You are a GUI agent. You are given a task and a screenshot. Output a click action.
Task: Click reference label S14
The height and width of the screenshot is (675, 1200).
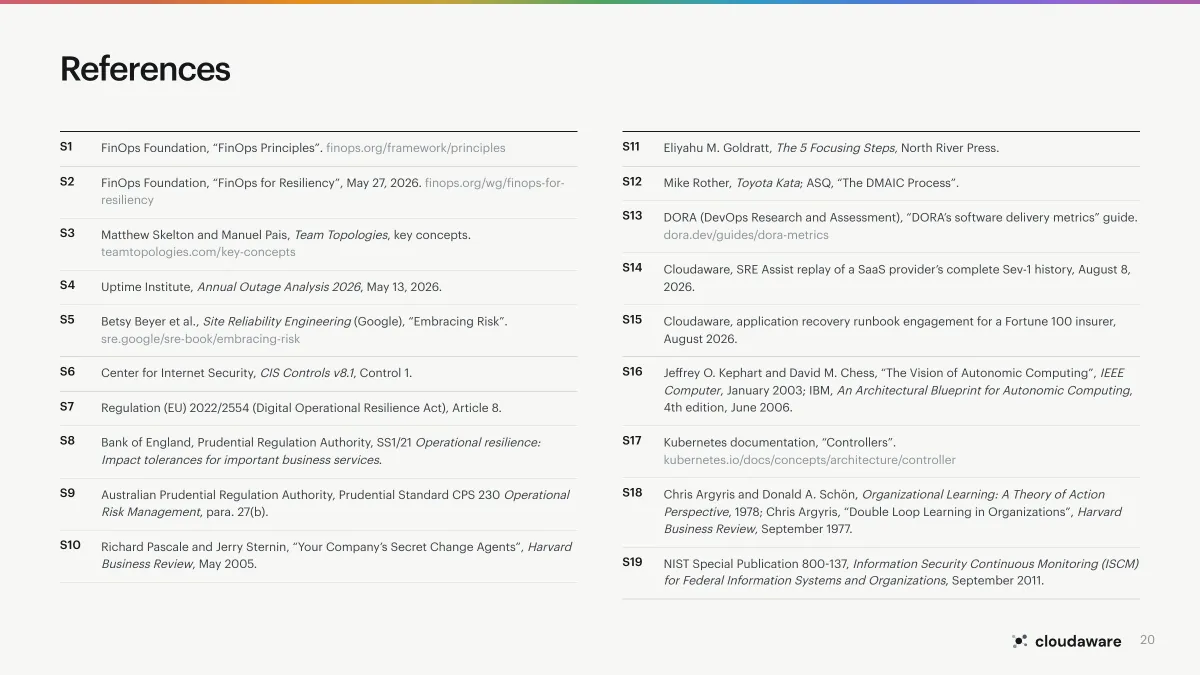pyautogui.click(x=632, y=268)
